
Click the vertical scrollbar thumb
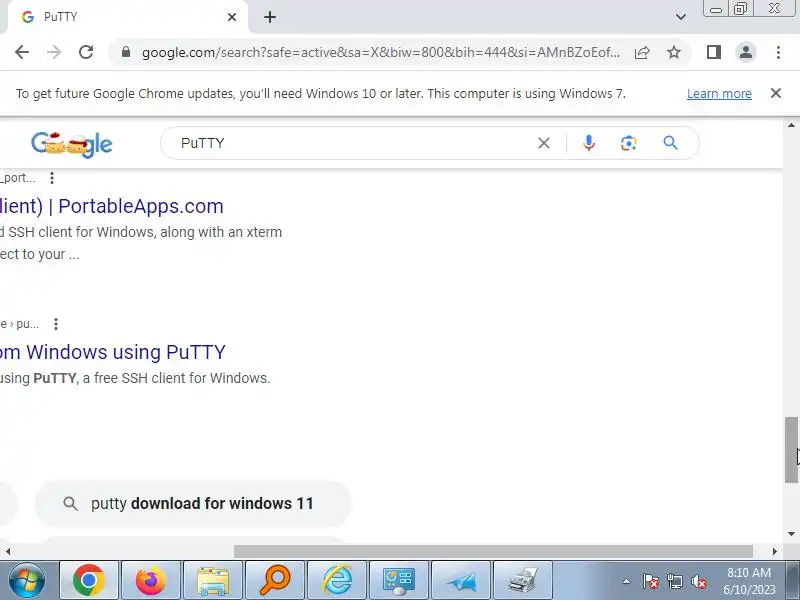[791, 449]
